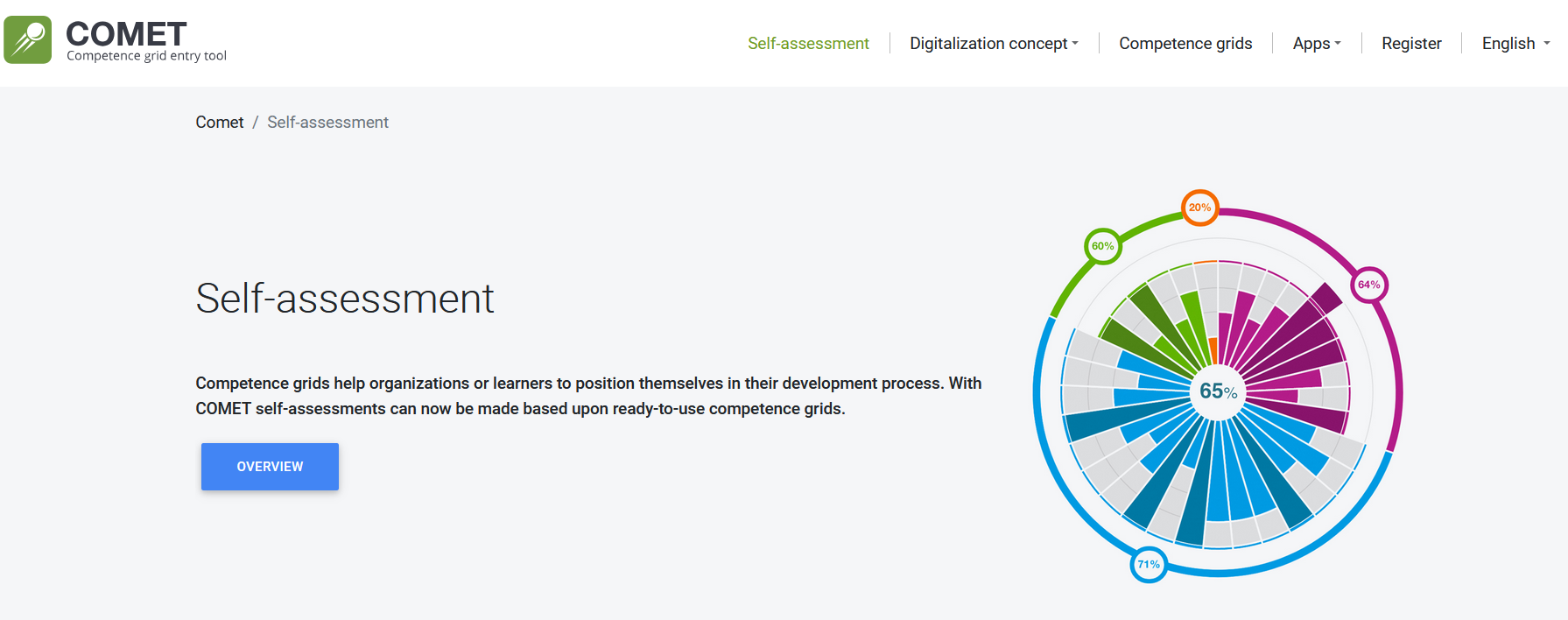Click the 65% center of the radial chart

tap(1218, 391)
